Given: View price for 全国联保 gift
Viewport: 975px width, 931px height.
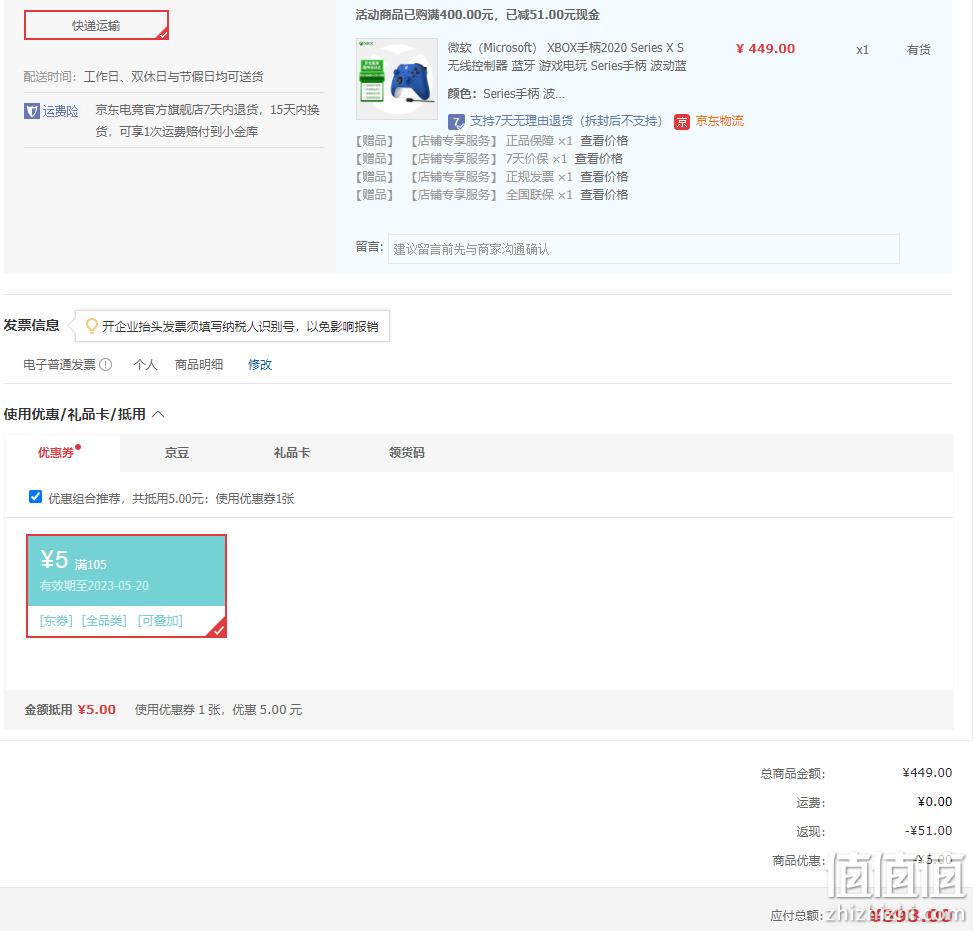Looking at the screenshot, I should tap(604, 195).
